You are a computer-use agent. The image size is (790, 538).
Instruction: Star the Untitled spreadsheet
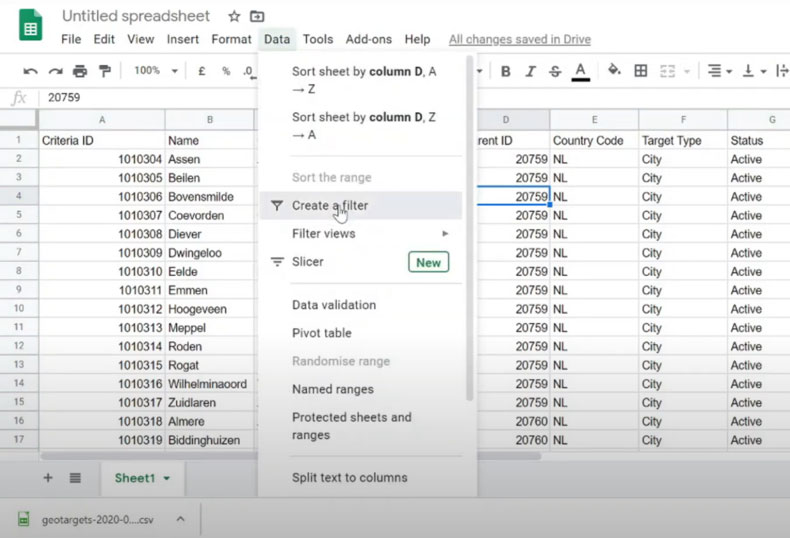(234, 16)
